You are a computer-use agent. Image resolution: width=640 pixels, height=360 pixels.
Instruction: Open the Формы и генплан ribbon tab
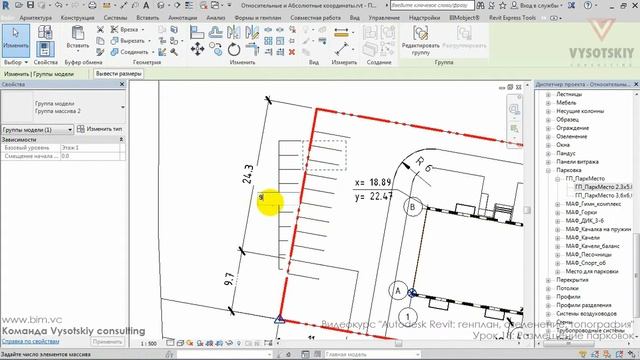[258, 18]
